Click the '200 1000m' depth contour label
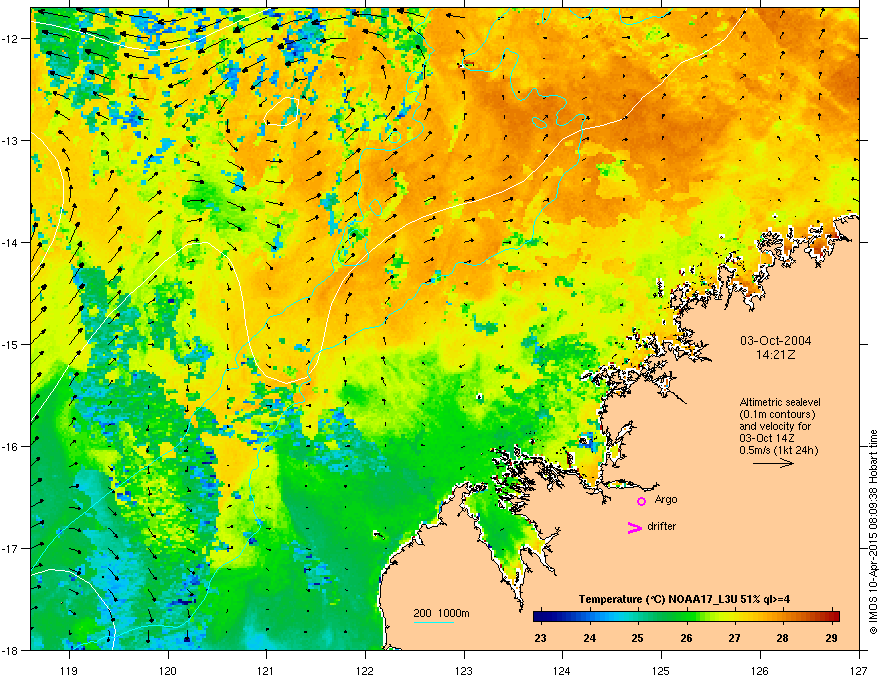Screen dimensions: 880x680 pos(441,613)
